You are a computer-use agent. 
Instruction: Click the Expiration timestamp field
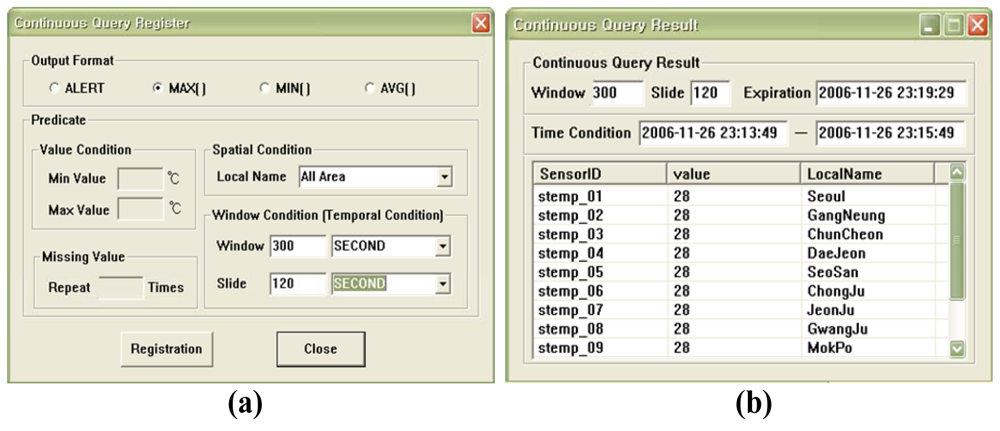890,93
